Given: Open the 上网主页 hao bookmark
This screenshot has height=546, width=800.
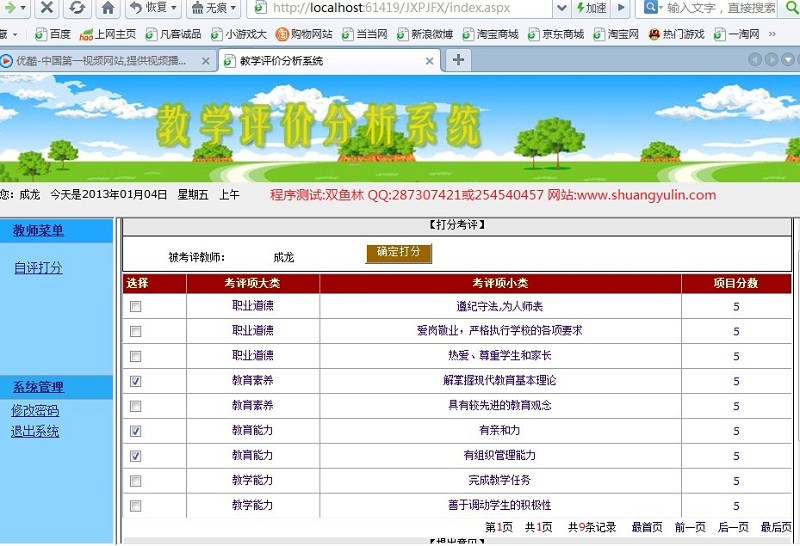Looking at the screenshot, I should point(108,34).
